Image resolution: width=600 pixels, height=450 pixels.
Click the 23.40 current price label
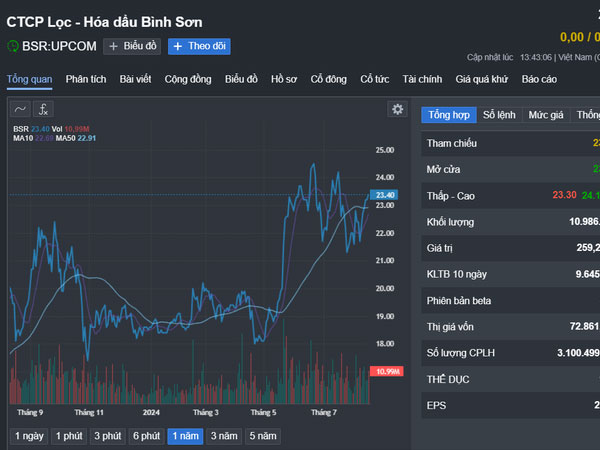pyautogui.click(x=384, y=195)
